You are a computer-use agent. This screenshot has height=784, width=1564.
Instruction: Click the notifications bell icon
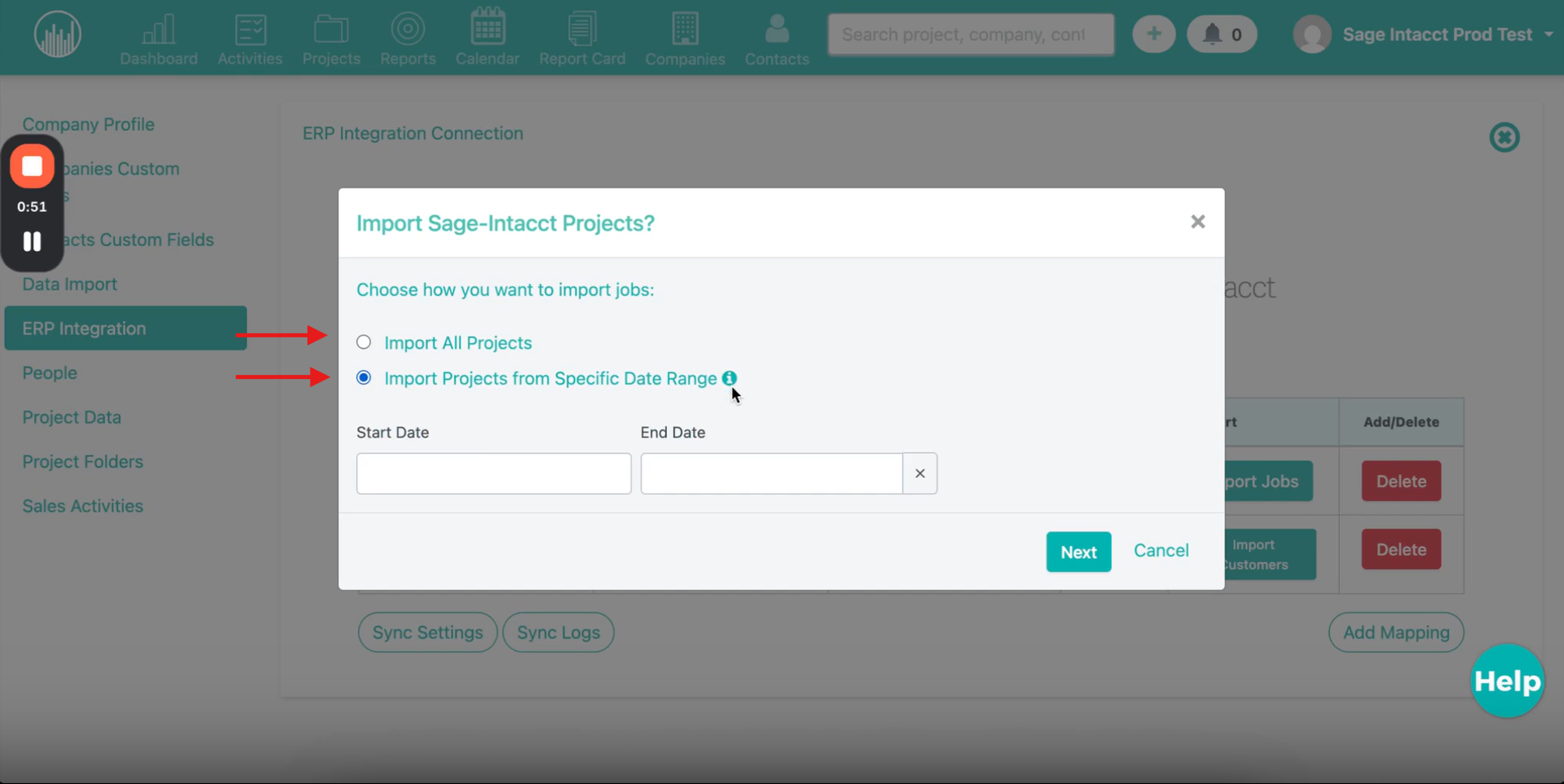pyautogui.click(x=1213, y=34)
